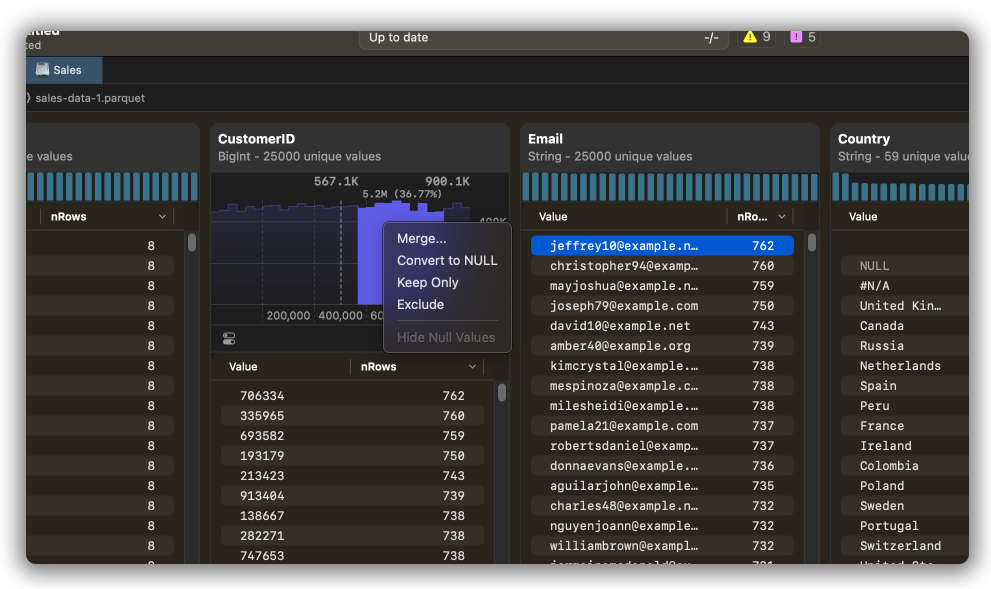Select CustomerID value 282271
The width and height of the screenshot is (991, 589).
352,536
